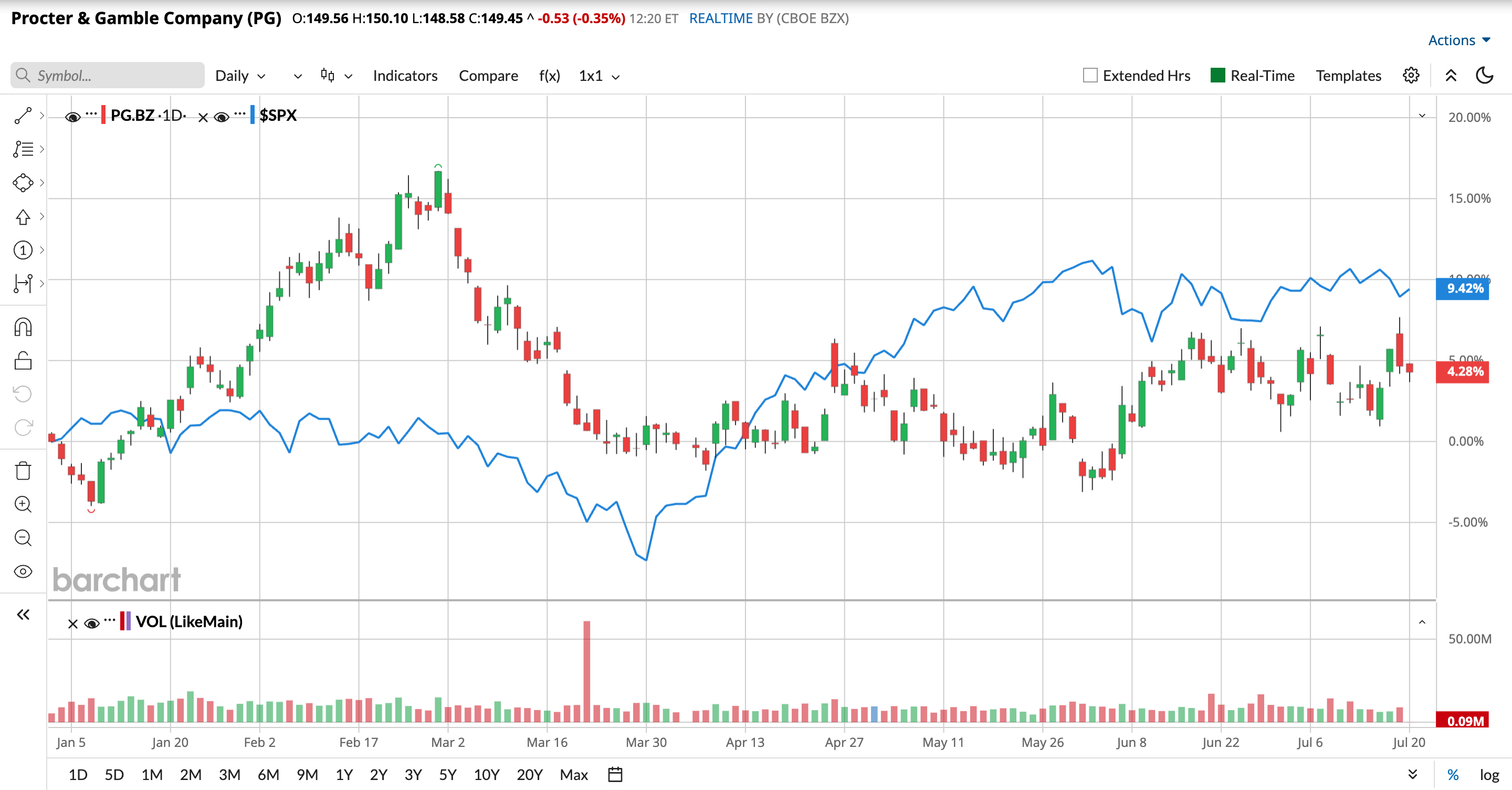Open the Actions dropdown menu
The height and width of the screenshot is (790, 1512).
[x=1459, y=40]
